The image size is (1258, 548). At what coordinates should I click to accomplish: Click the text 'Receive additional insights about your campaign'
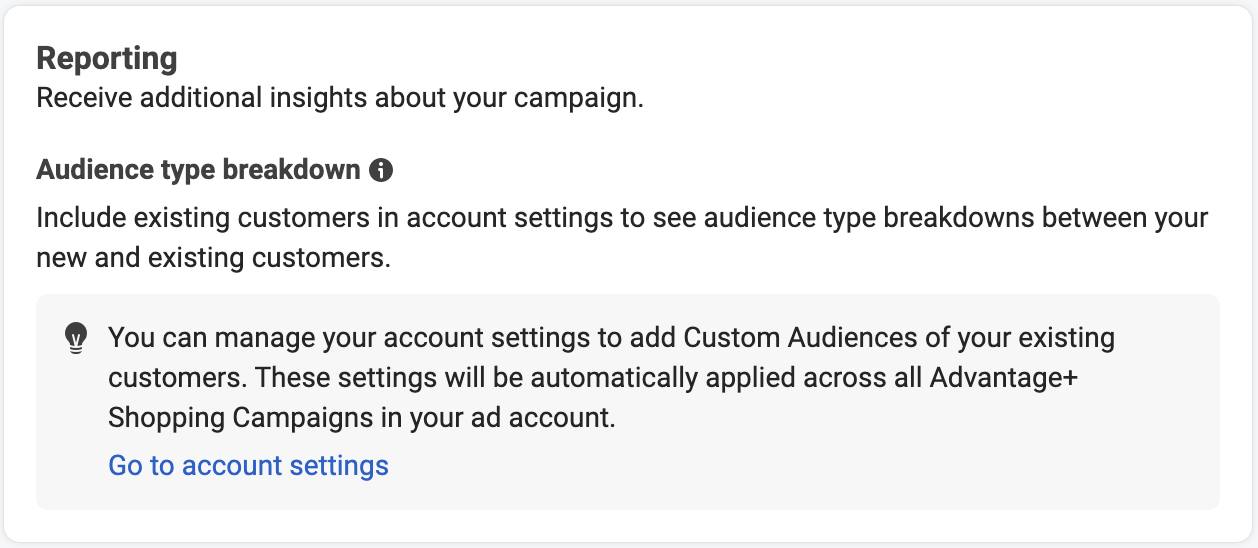[340, 99]
